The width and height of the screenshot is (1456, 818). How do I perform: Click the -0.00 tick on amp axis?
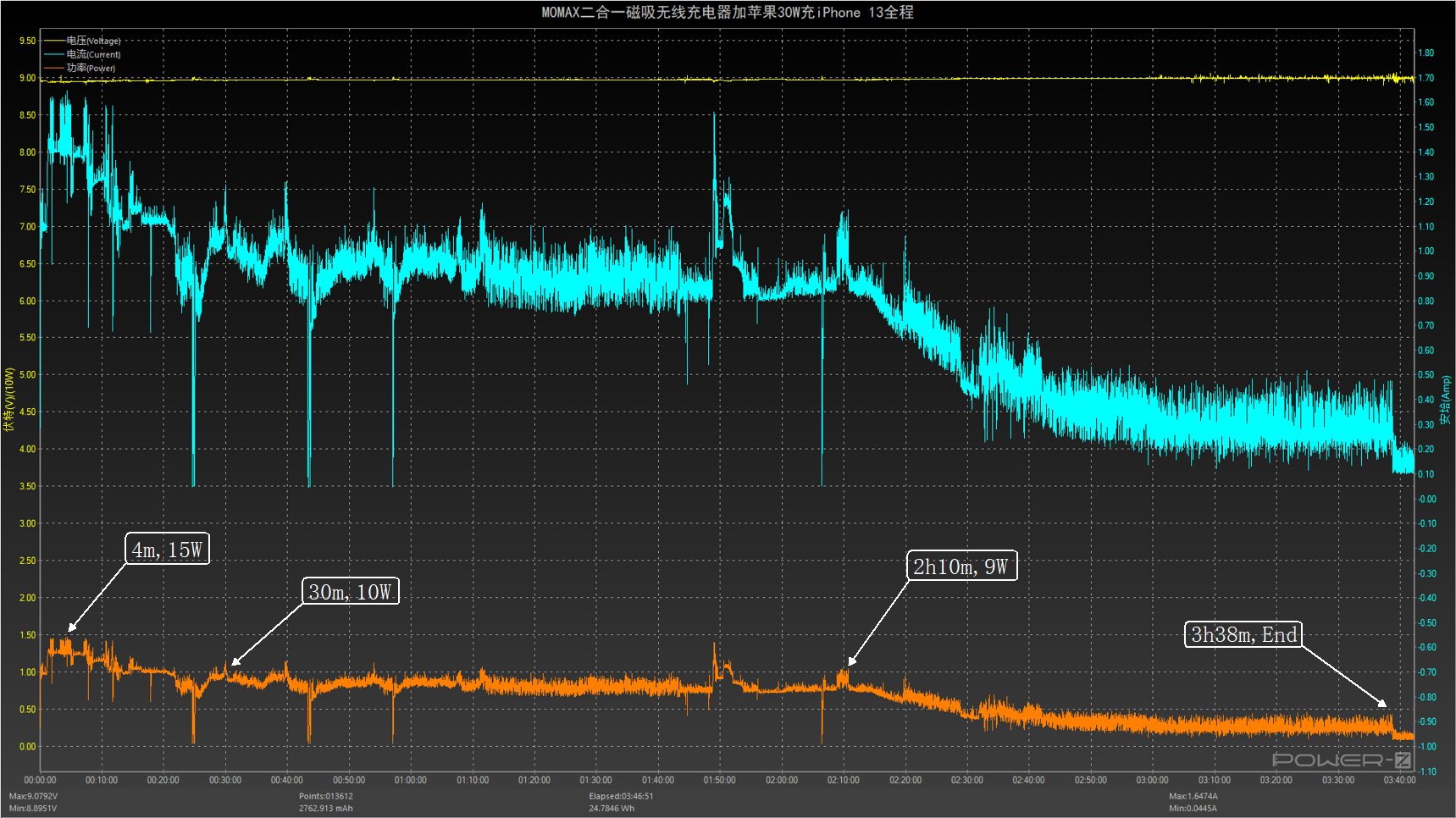point(1427,499)
